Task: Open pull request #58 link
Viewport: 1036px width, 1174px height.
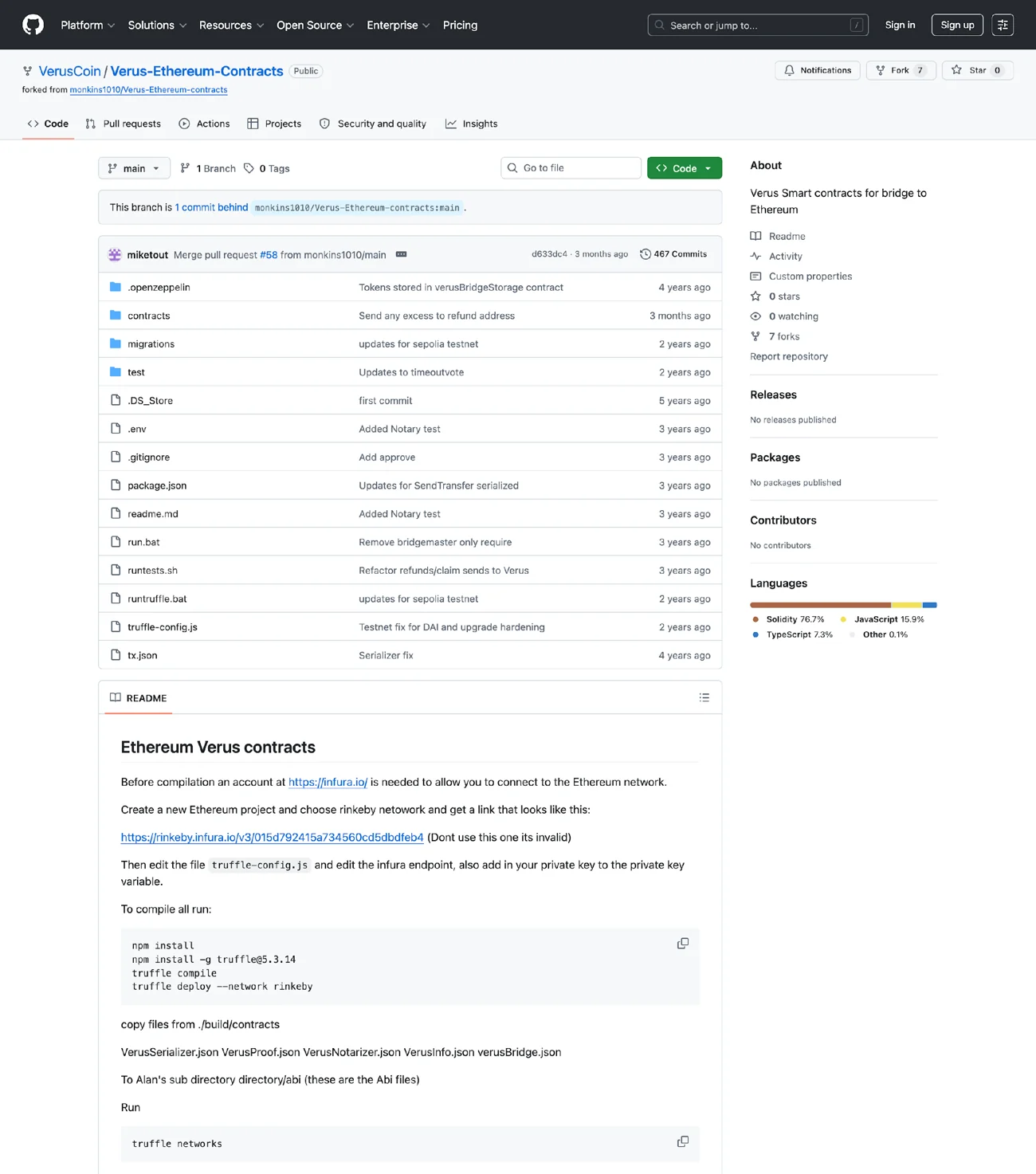Action: pos(269,255)
